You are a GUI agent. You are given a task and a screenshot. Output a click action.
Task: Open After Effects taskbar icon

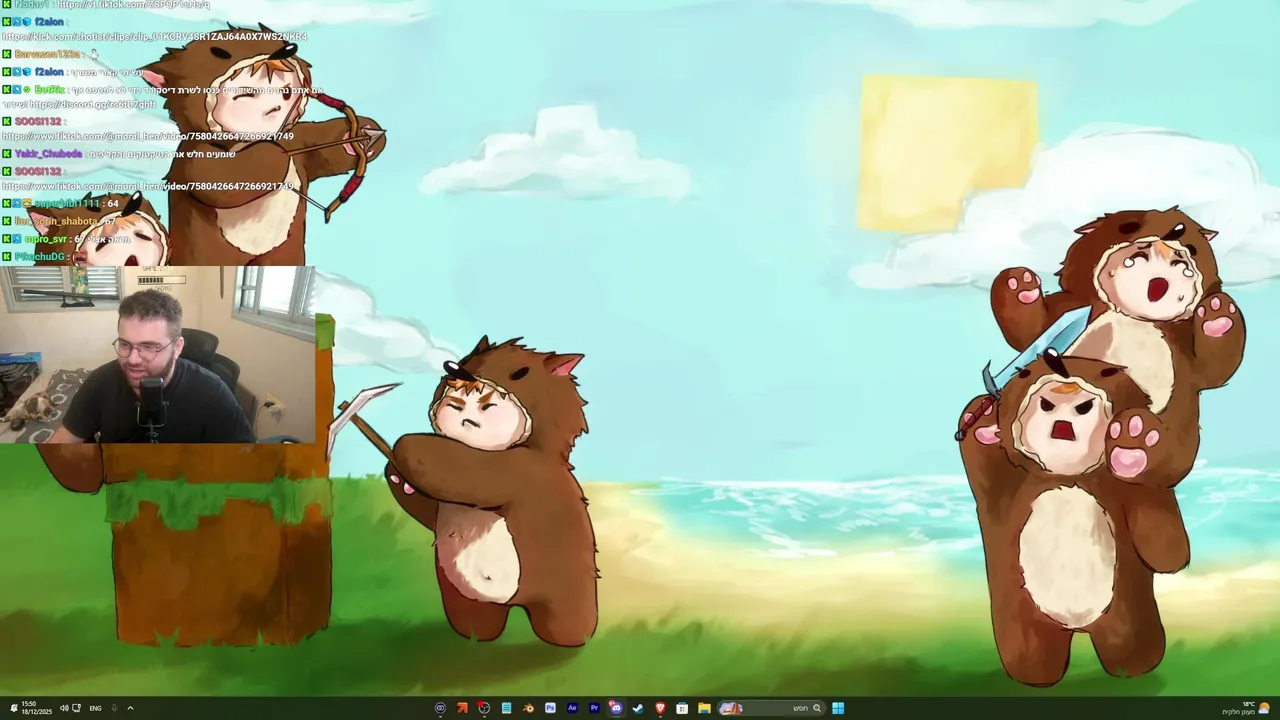point(572,708)
